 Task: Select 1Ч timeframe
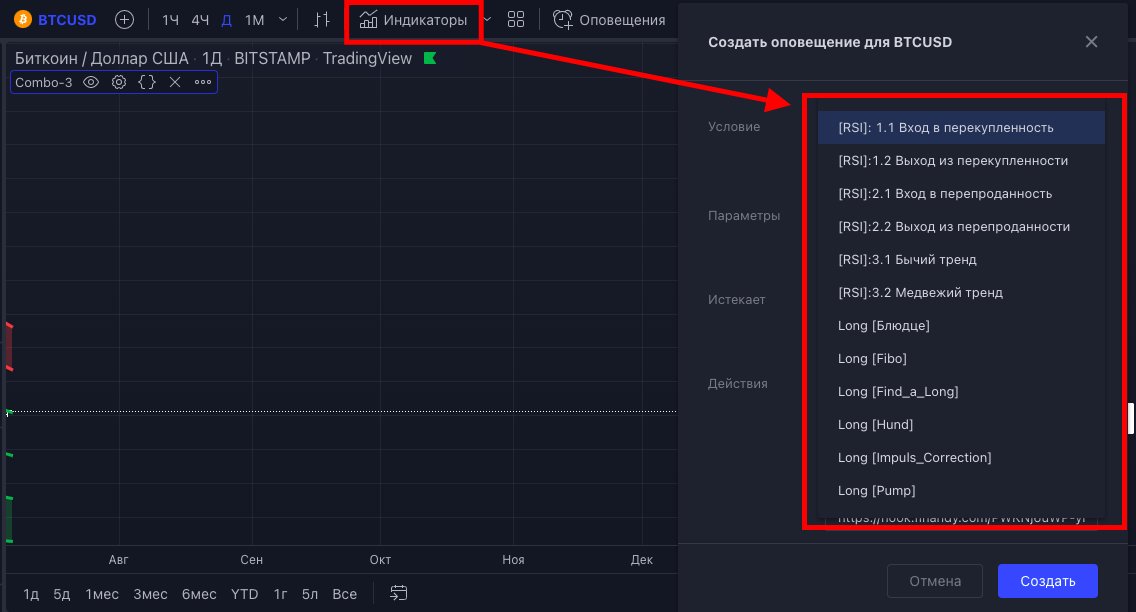[x=170, y=20]
